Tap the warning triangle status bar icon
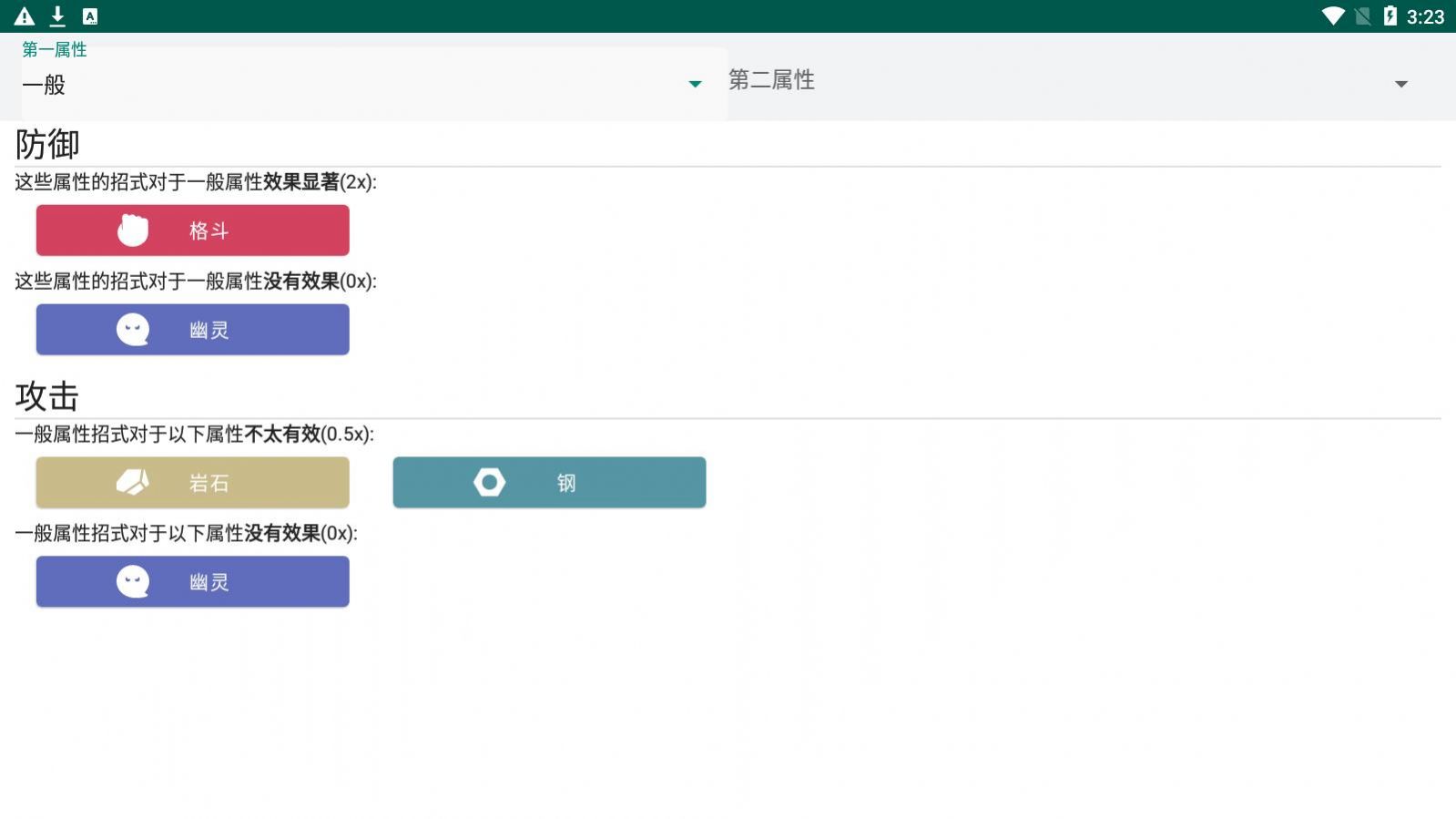Viewport: 1456px width, 819px height. pos(25,16)
